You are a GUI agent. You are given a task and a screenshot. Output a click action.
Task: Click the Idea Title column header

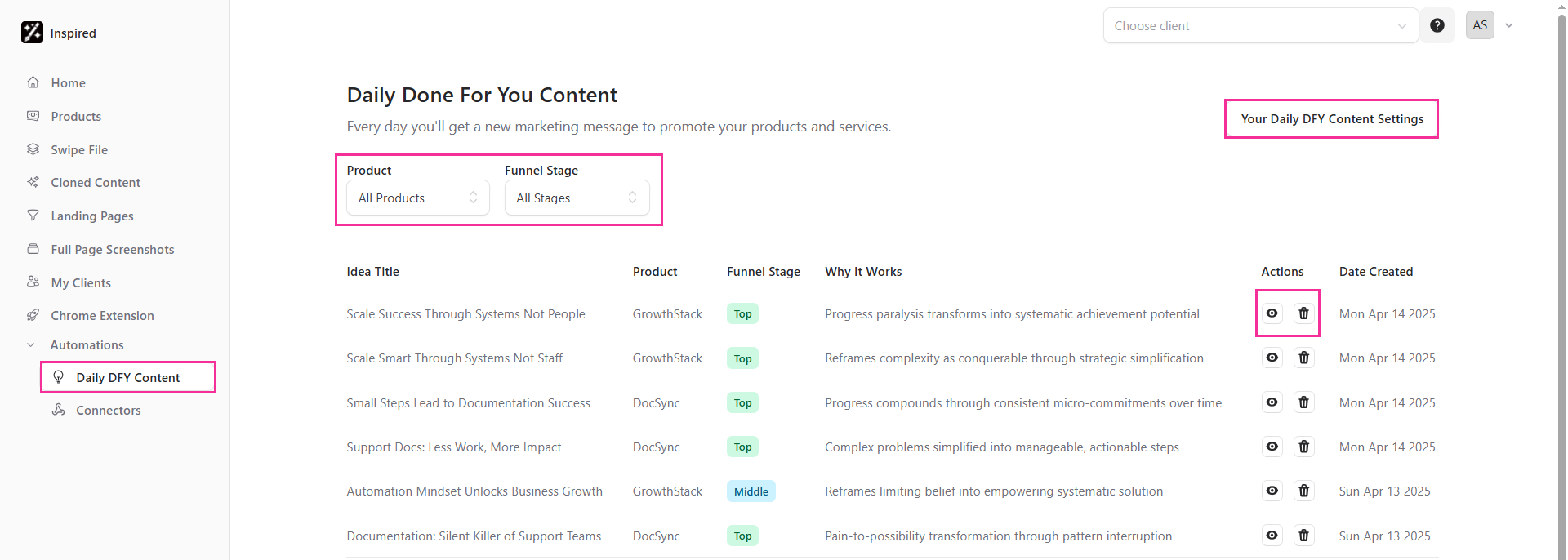coord(373,272)
